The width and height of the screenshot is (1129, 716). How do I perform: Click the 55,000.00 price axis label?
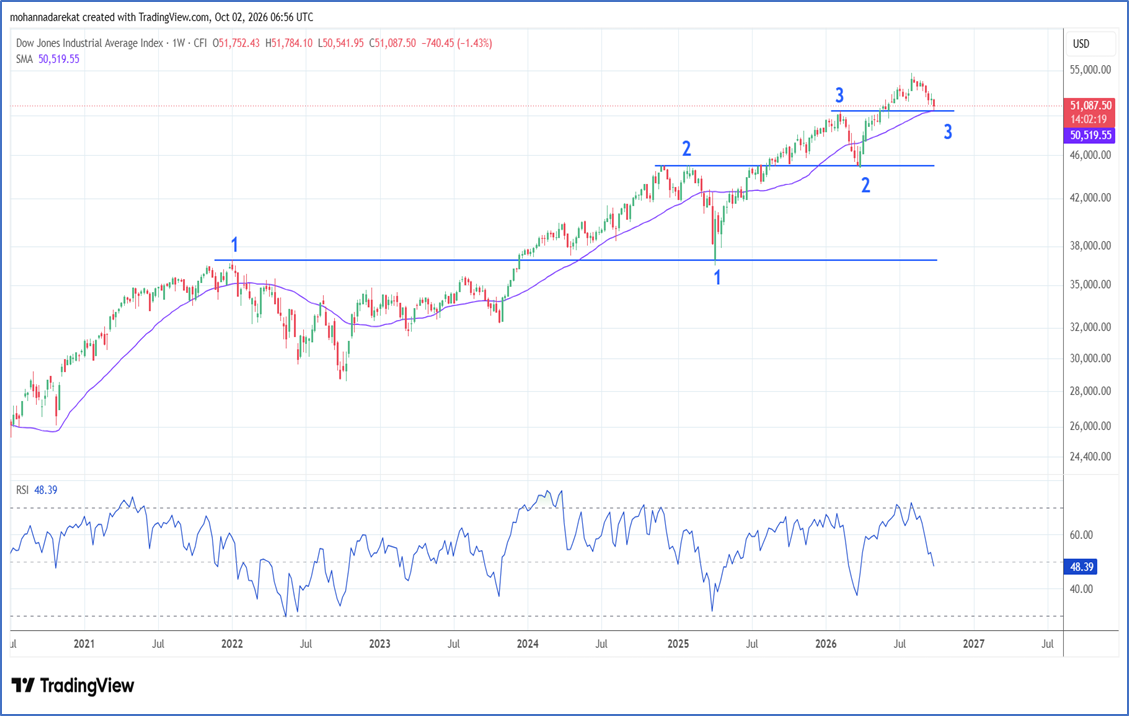click(1090, 70)
